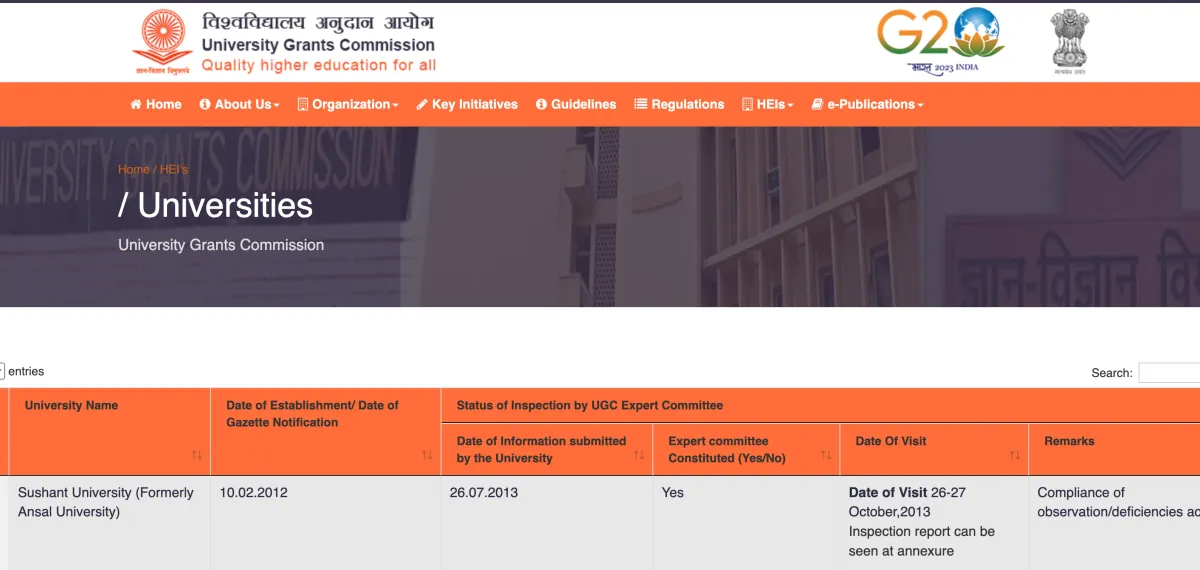Click Sushant University (Formerly Ansal University) cell
Screen dimensions: 1200x570
pos(110,523)
